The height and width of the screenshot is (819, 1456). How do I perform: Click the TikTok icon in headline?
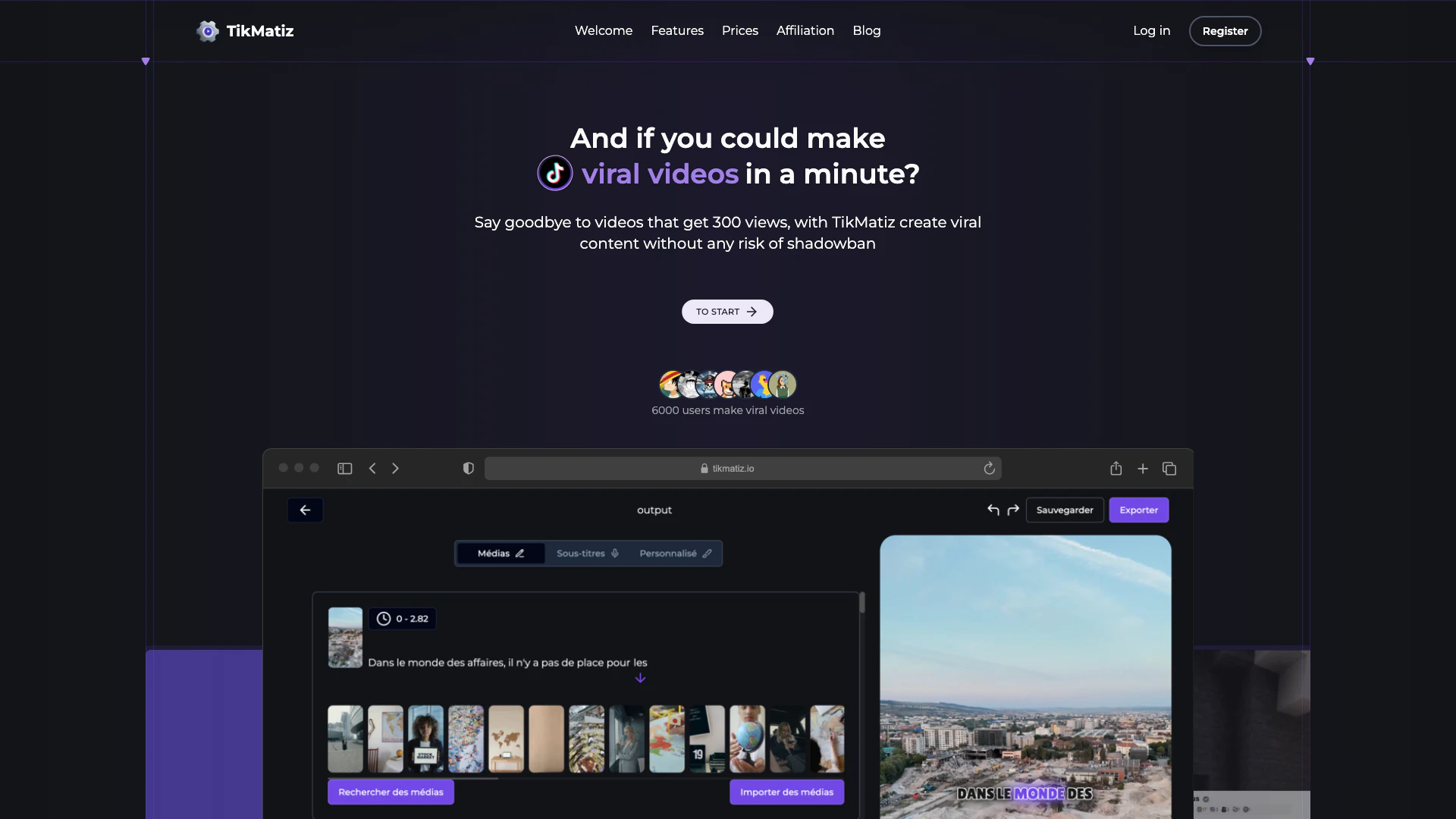coord(555,174)
